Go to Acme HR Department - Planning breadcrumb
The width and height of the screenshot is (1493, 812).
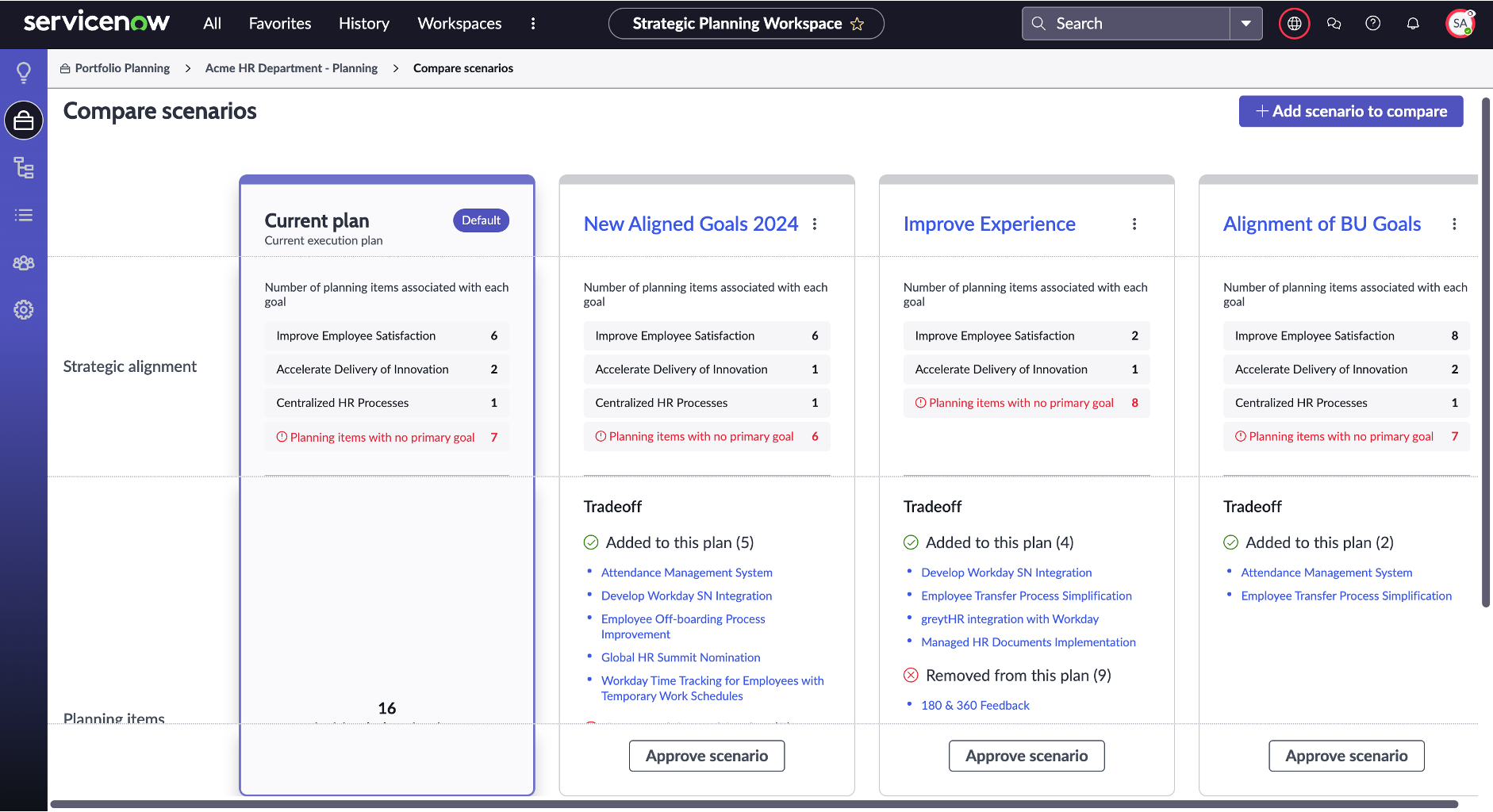pos(291,68)
